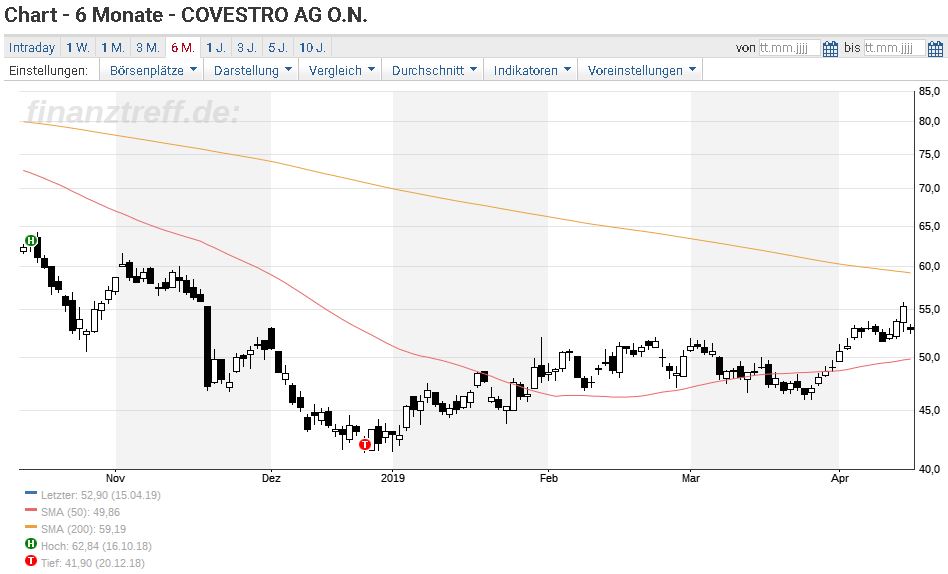Screen dimensions: 948x574
Task: Expand the Vergleich dropdown
Action: tap(341, 70)
